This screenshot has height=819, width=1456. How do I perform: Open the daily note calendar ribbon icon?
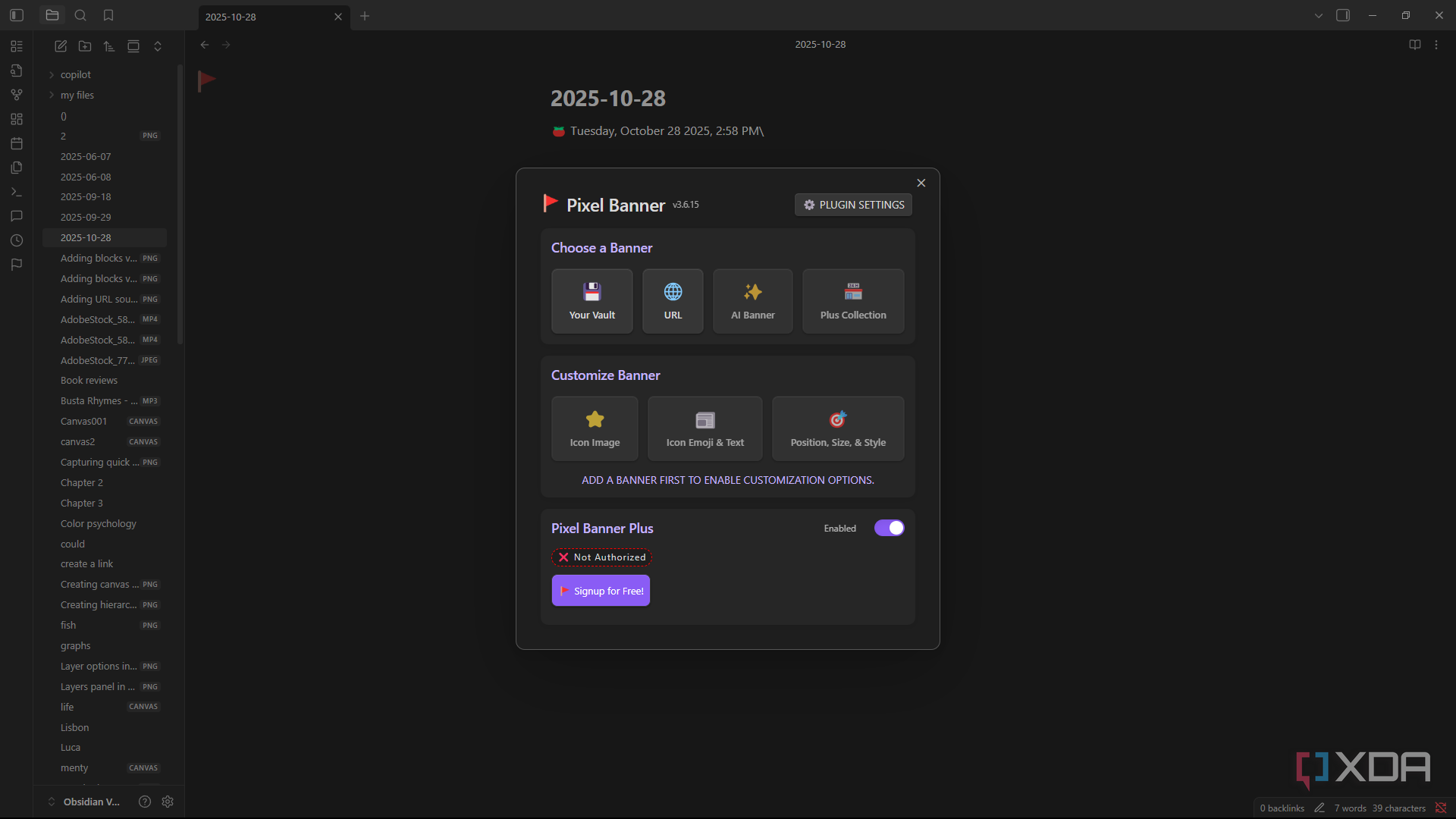[x=17, y=143]
